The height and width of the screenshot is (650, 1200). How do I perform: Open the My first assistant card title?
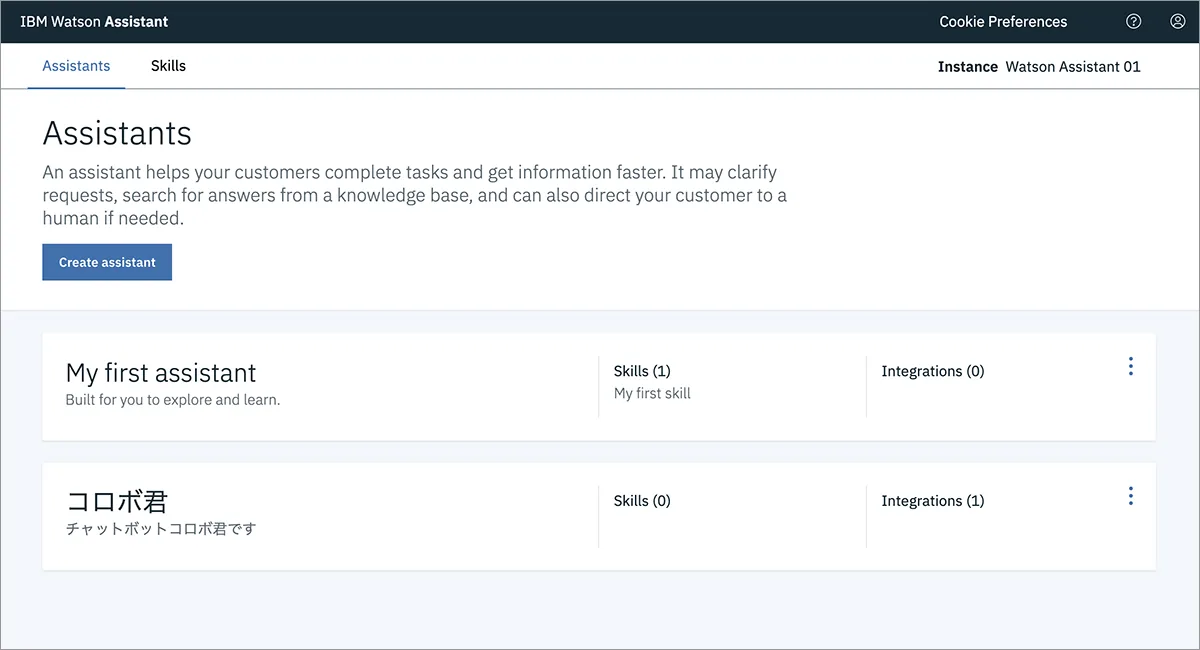tap(161, 373)
